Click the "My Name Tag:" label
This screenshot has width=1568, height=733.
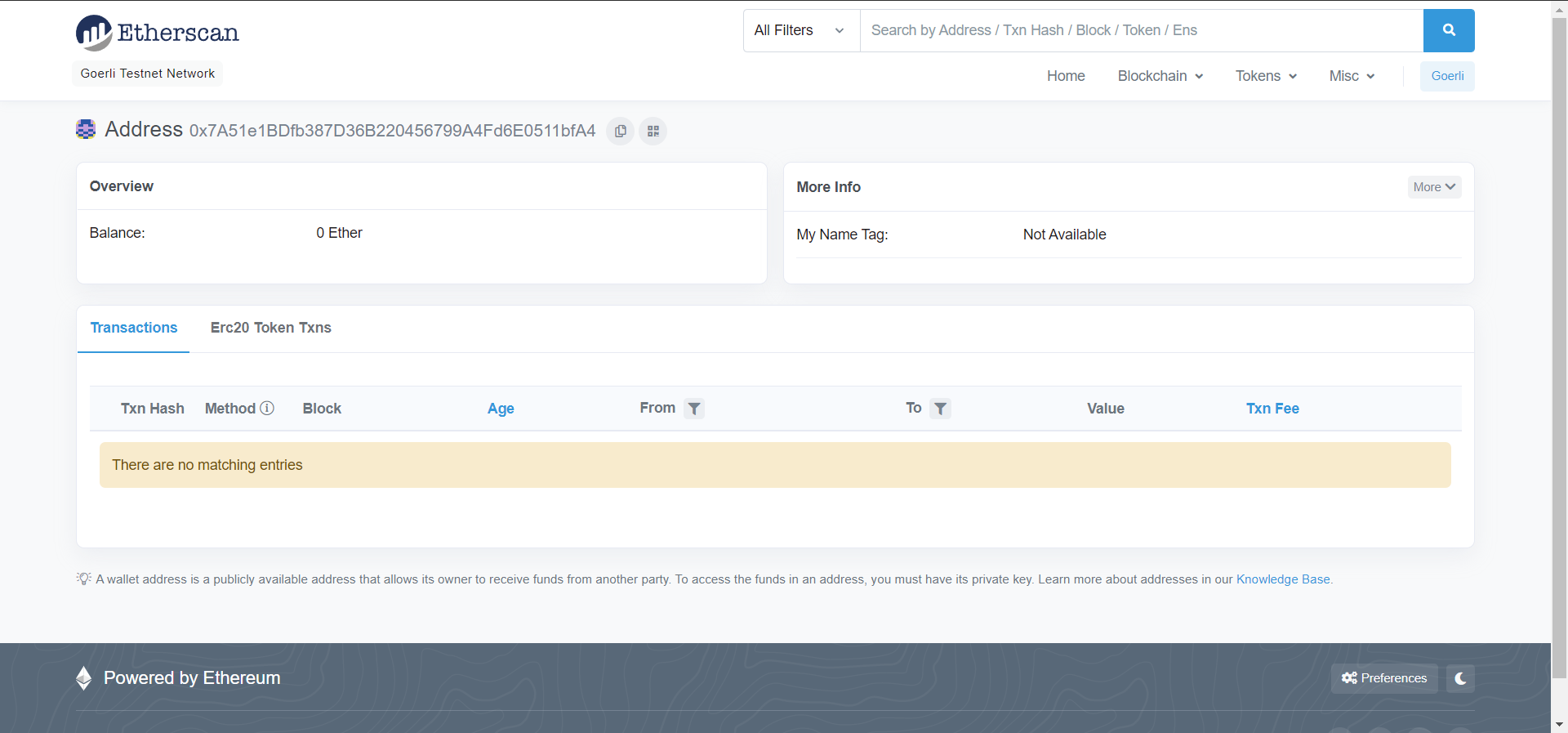click(842, 235)
